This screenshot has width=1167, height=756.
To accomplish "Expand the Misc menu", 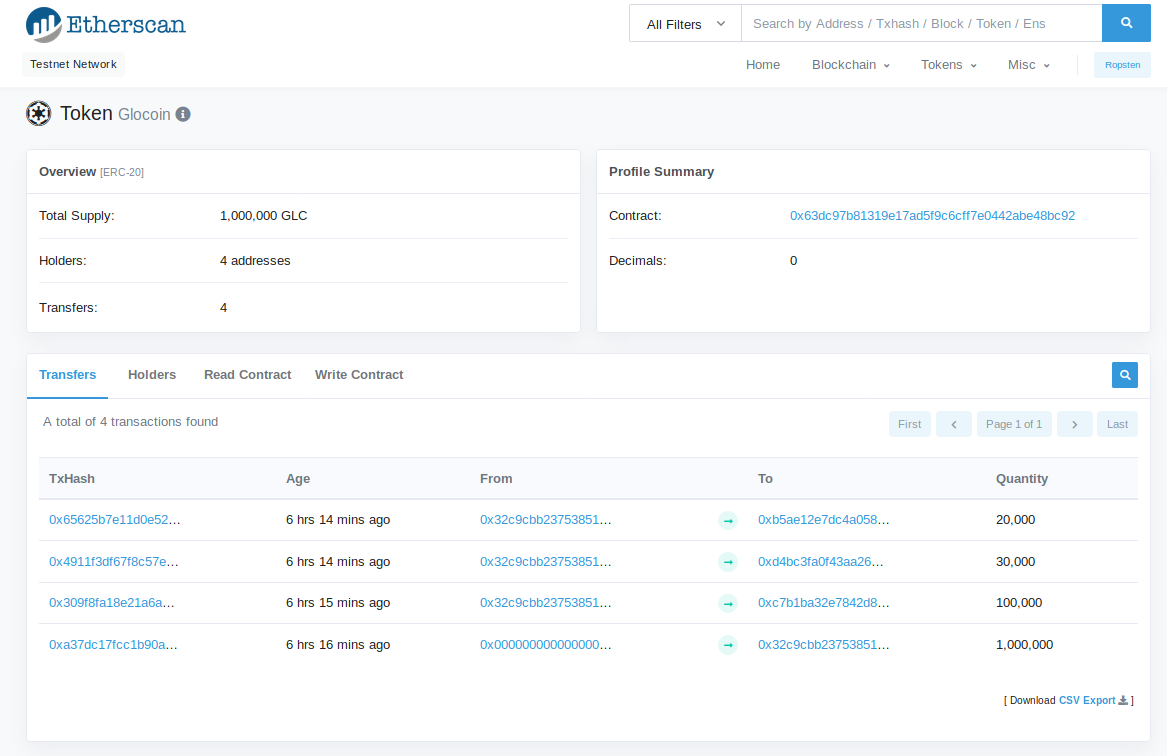I will tap(1029, 65).
